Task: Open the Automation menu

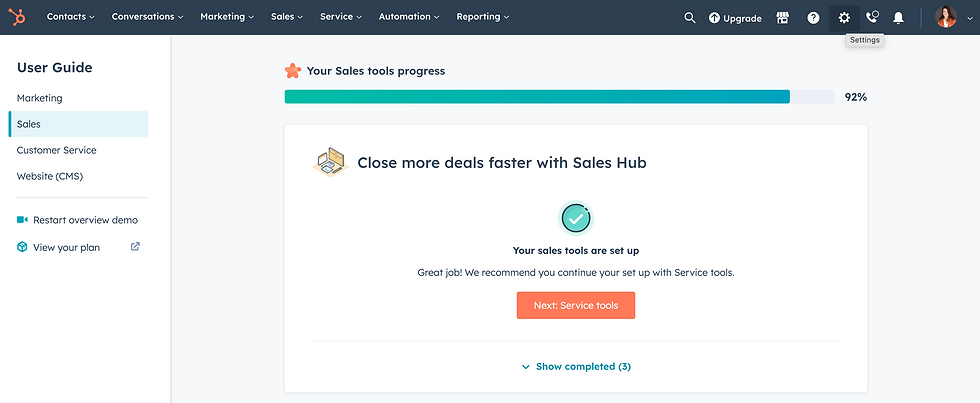Action: pyautogui.click(x=409, y=17)
